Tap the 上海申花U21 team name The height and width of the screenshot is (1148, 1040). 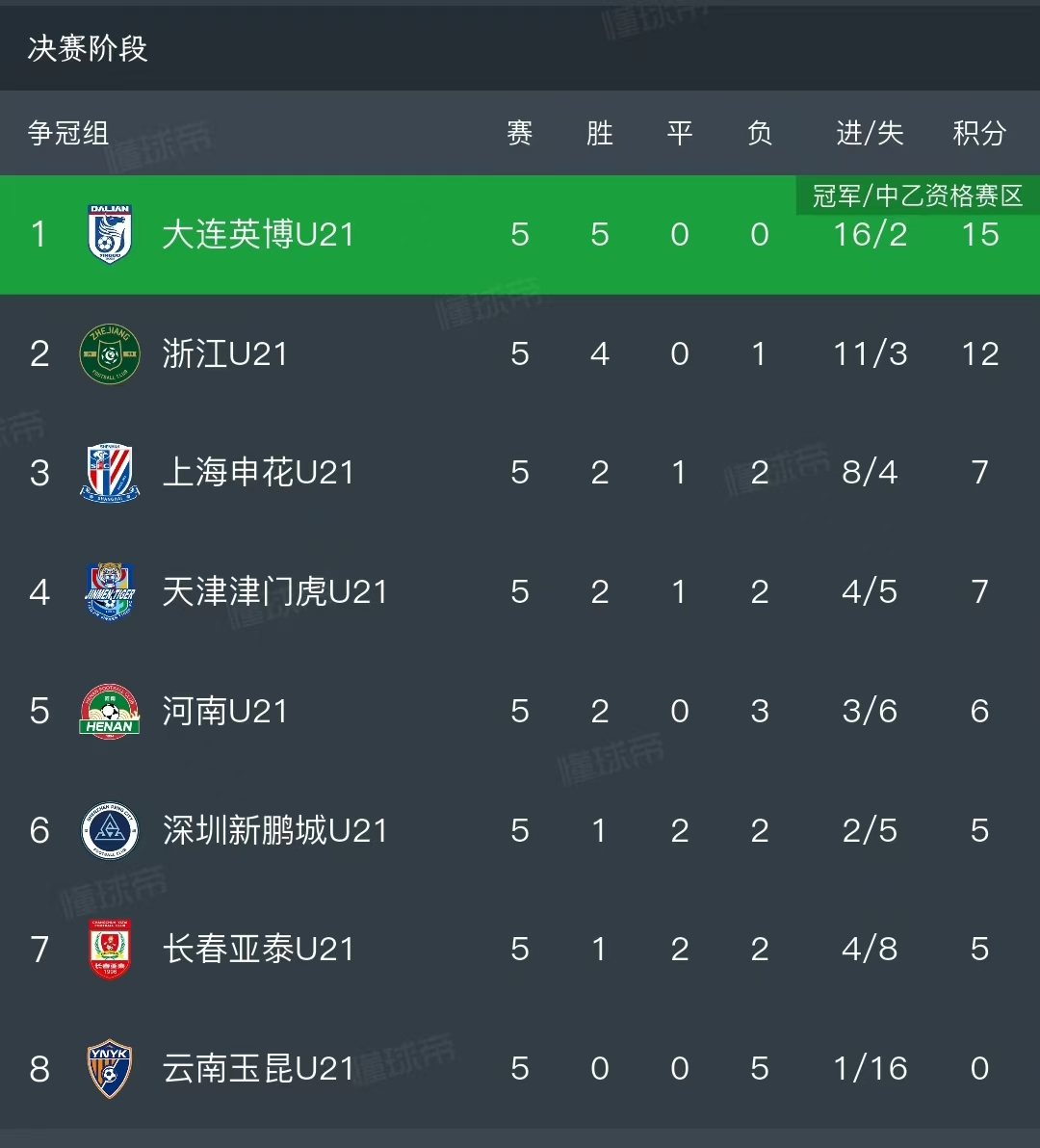point(258,472)
